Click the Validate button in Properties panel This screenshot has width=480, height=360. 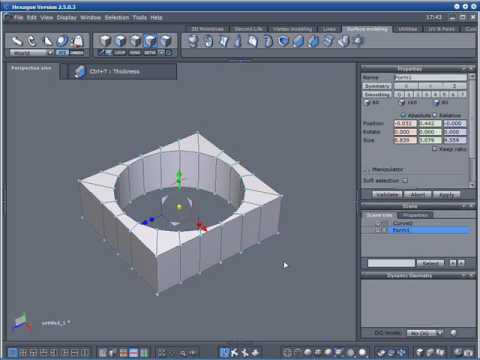(x=387, y=194)
